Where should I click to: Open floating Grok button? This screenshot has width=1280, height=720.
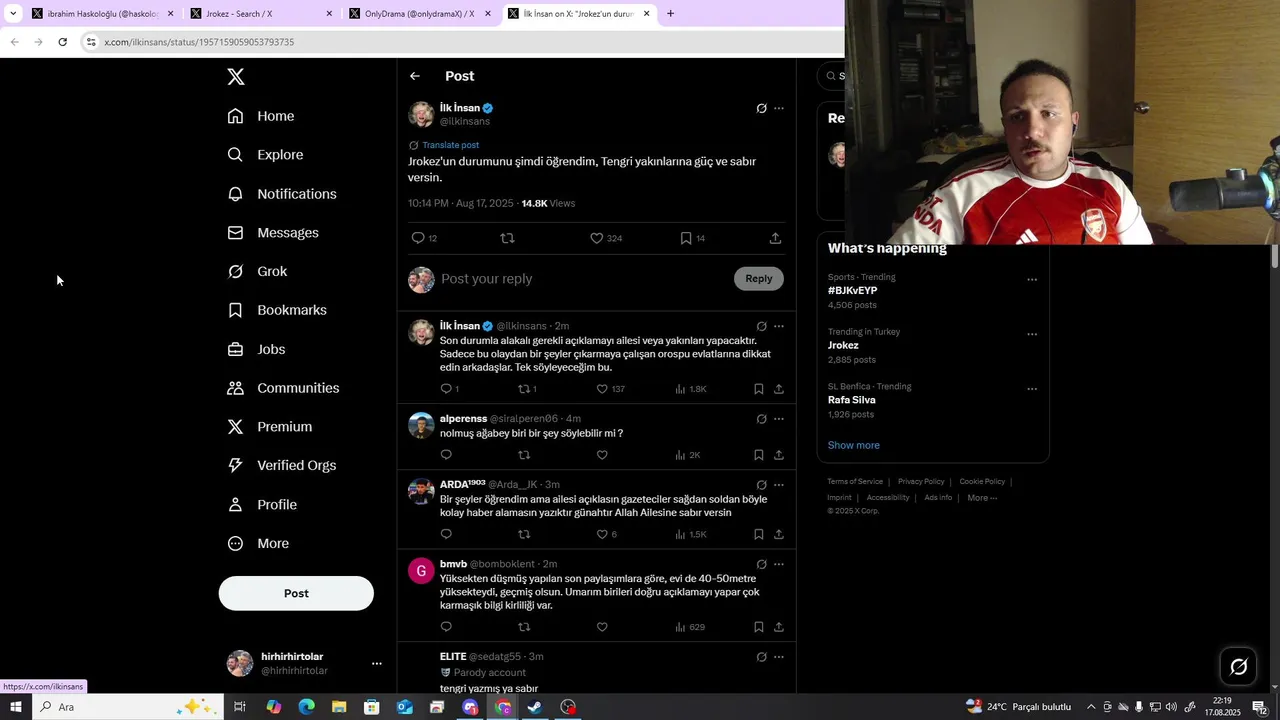click(1238, 667)
